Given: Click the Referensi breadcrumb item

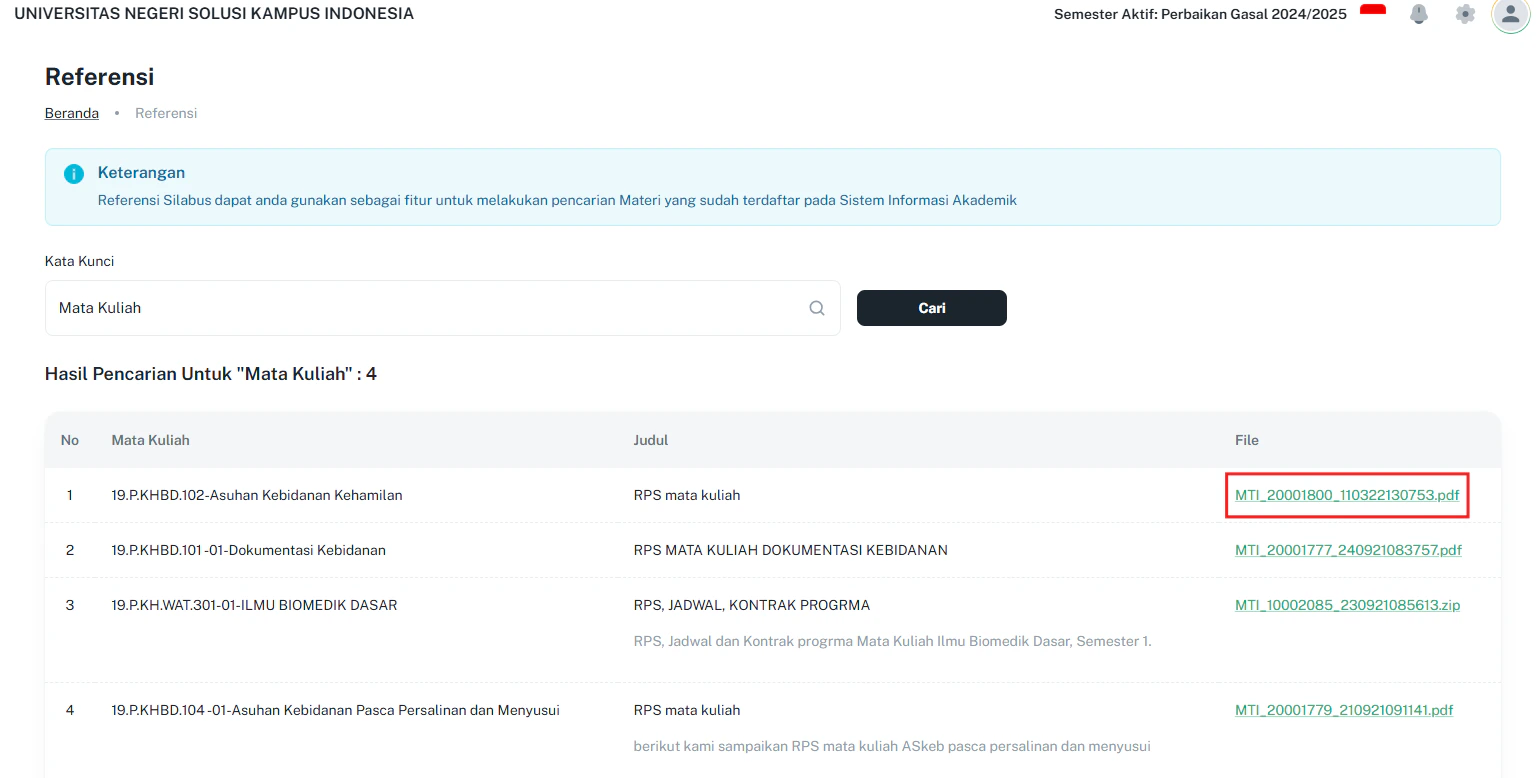Looking at the screenshot, I should click(x=166, y=113).
